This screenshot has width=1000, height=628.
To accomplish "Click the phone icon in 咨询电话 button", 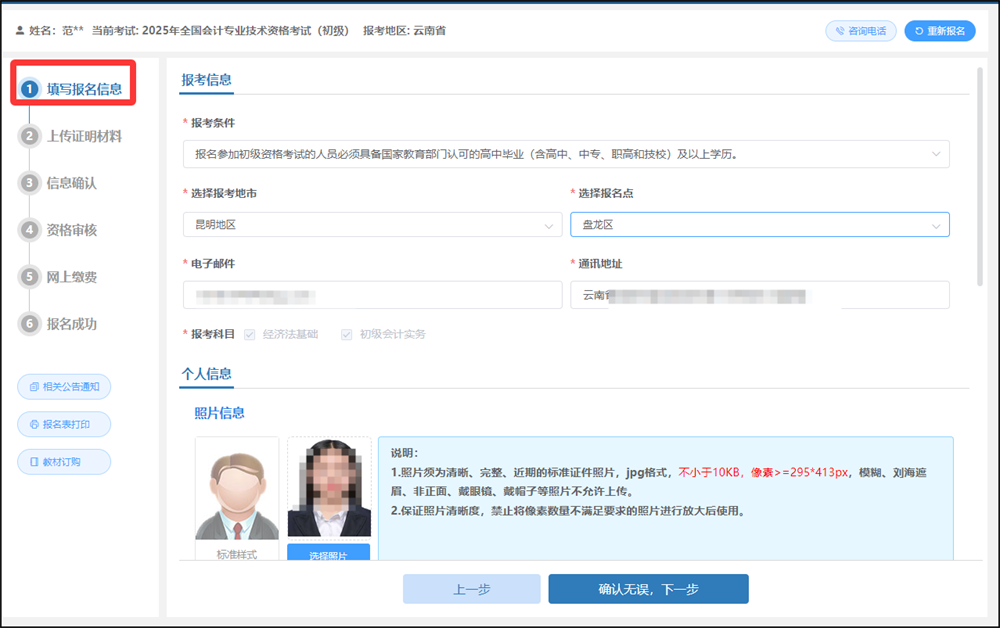I will pos(840,31).
